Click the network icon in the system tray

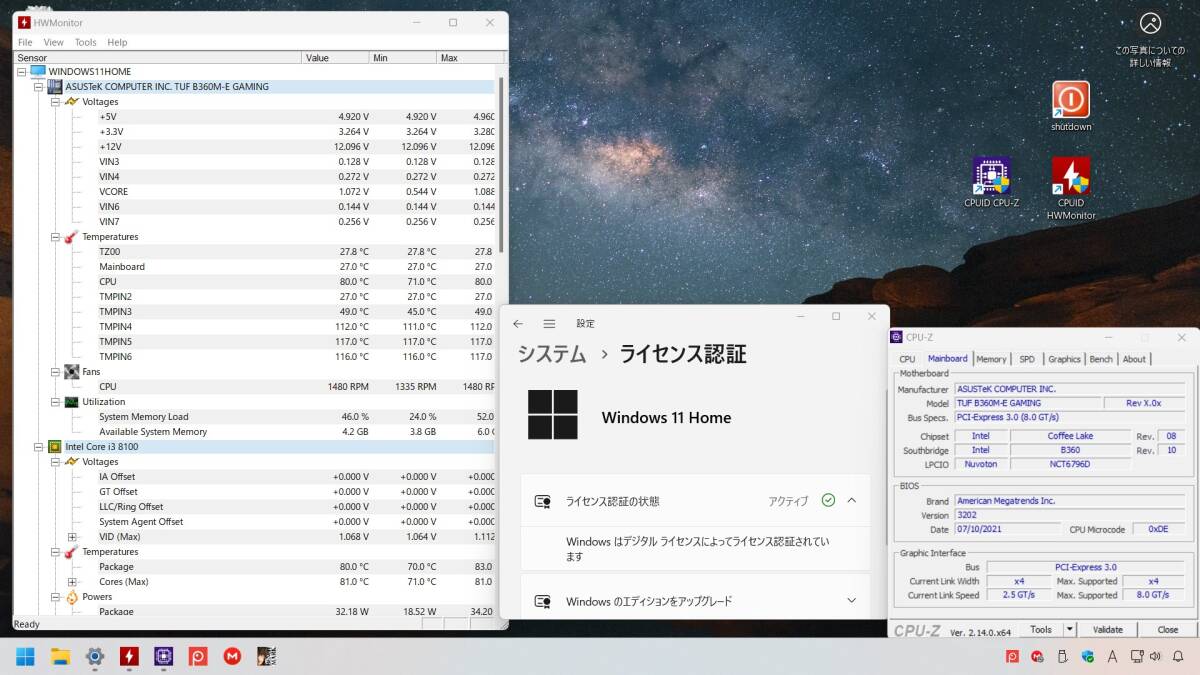click(1135, 657)
